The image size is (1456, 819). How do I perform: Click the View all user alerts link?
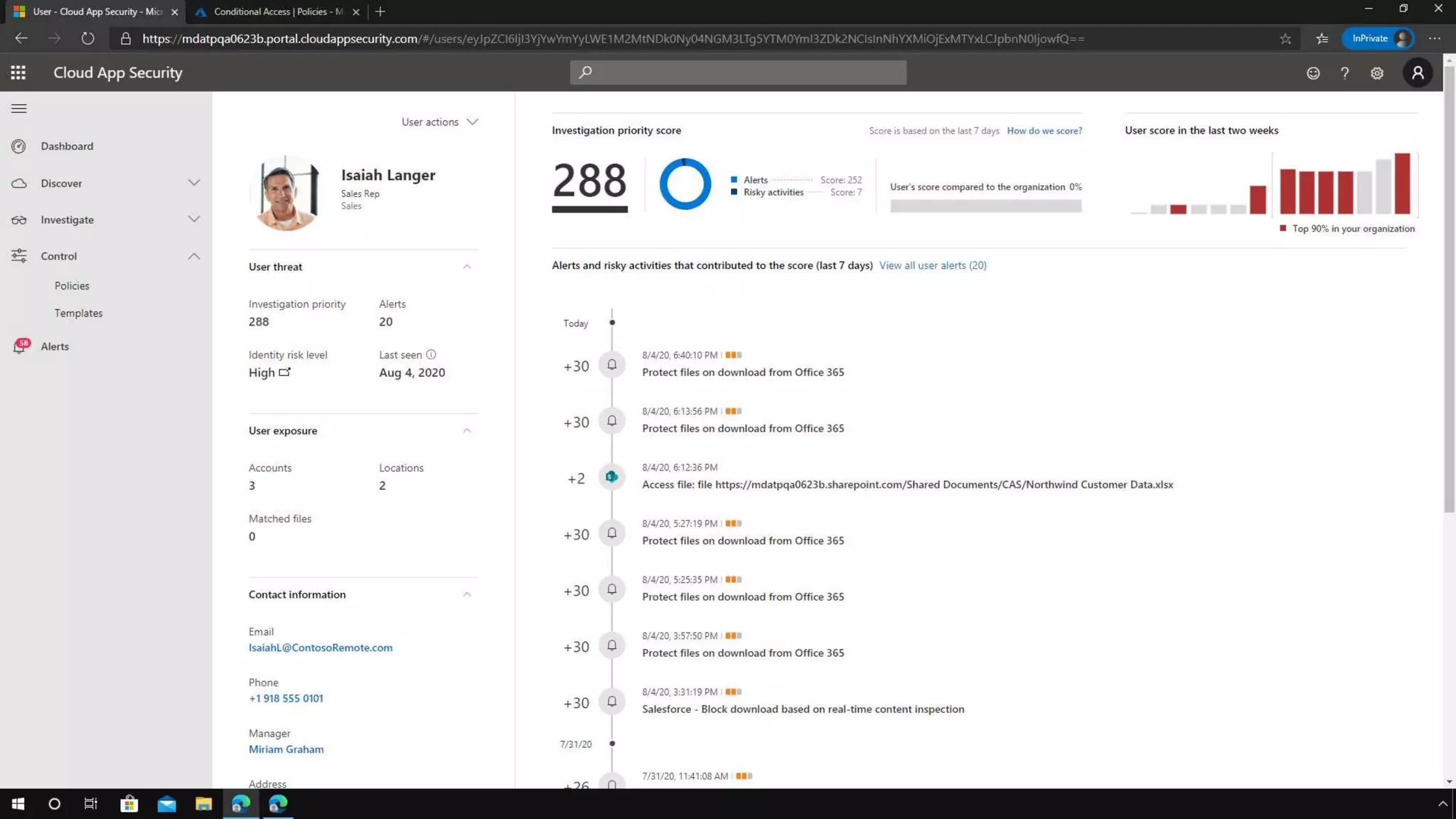pos(932,265)
